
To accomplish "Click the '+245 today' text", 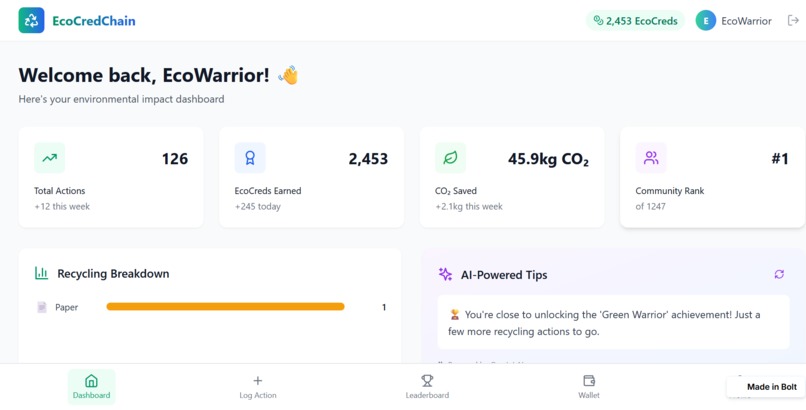I will [x=258, y=207].
